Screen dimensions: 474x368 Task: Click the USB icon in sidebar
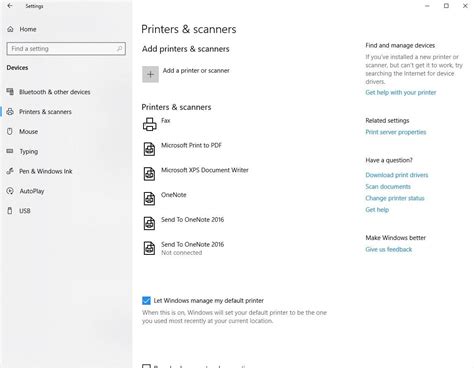10,211
